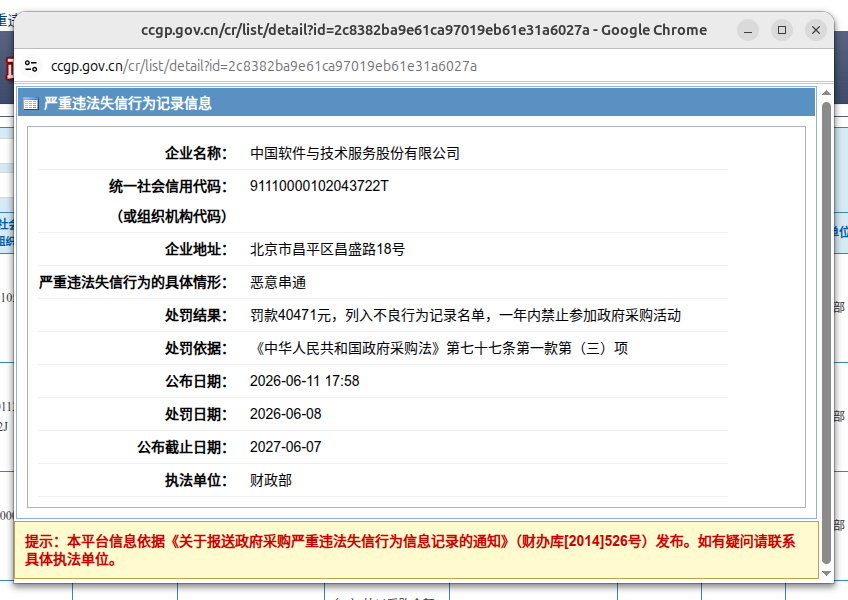Select credit code 91110000102043722T
Image resolution: width=848 pixels, height=600 pixels.
coord(319,186)
